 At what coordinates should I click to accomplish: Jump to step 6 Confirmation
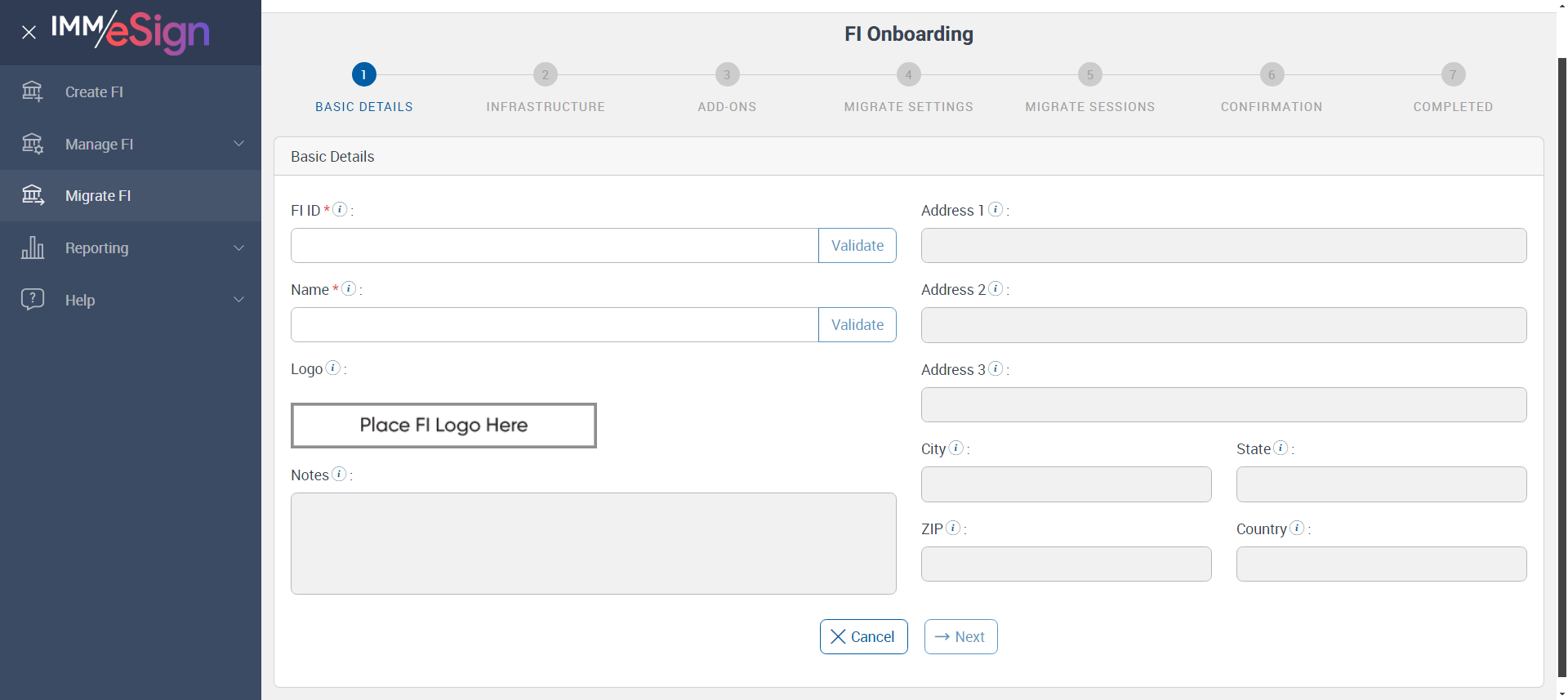pyautogui.click(x=1272, y=75)
